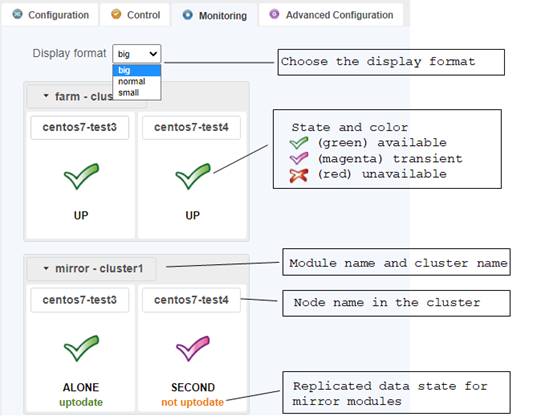This screenshot has height=417, width=537.
Task: Click centos7-test4 node name in mirror
Action: tap(191, 300)
